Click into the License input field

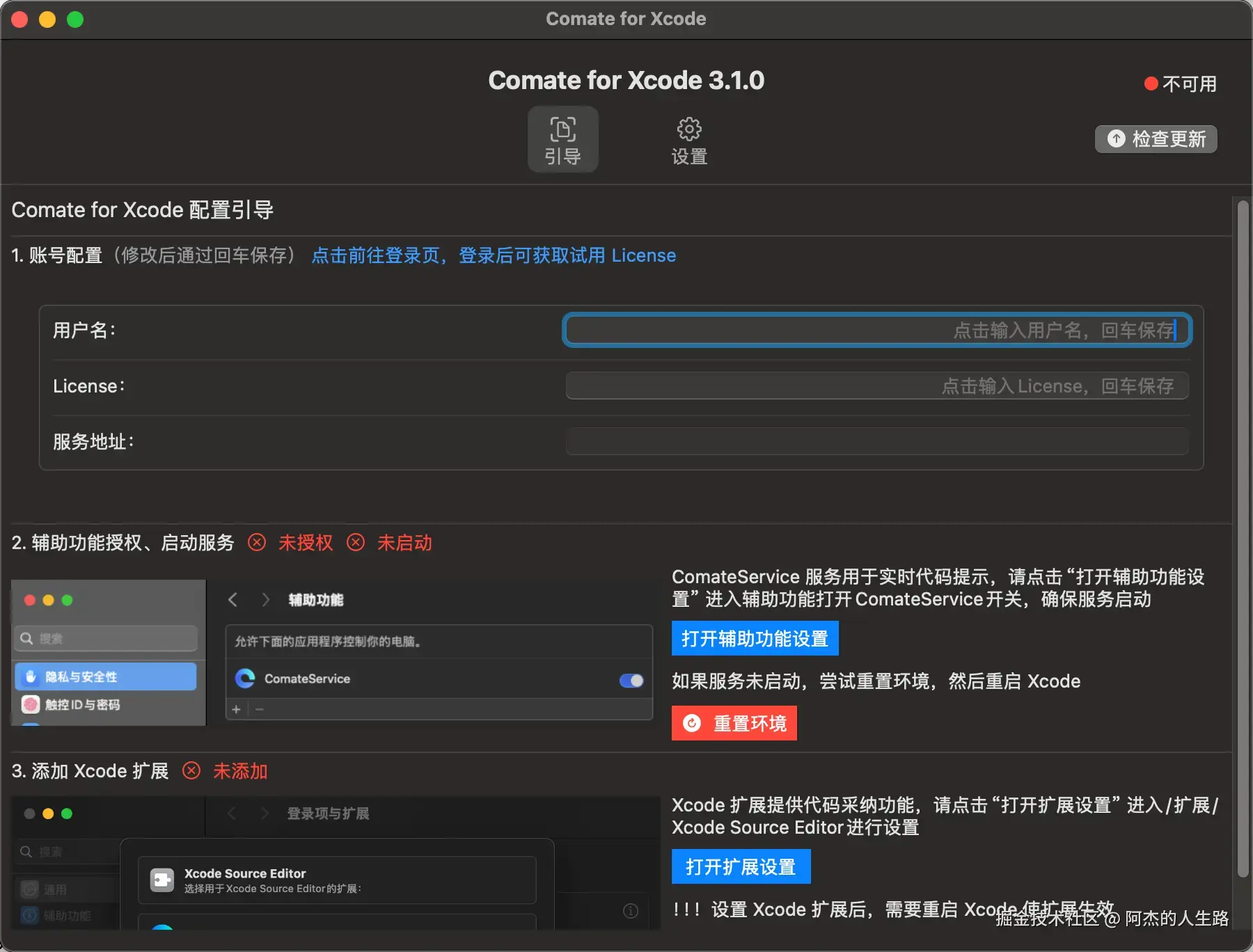(877, 386)
